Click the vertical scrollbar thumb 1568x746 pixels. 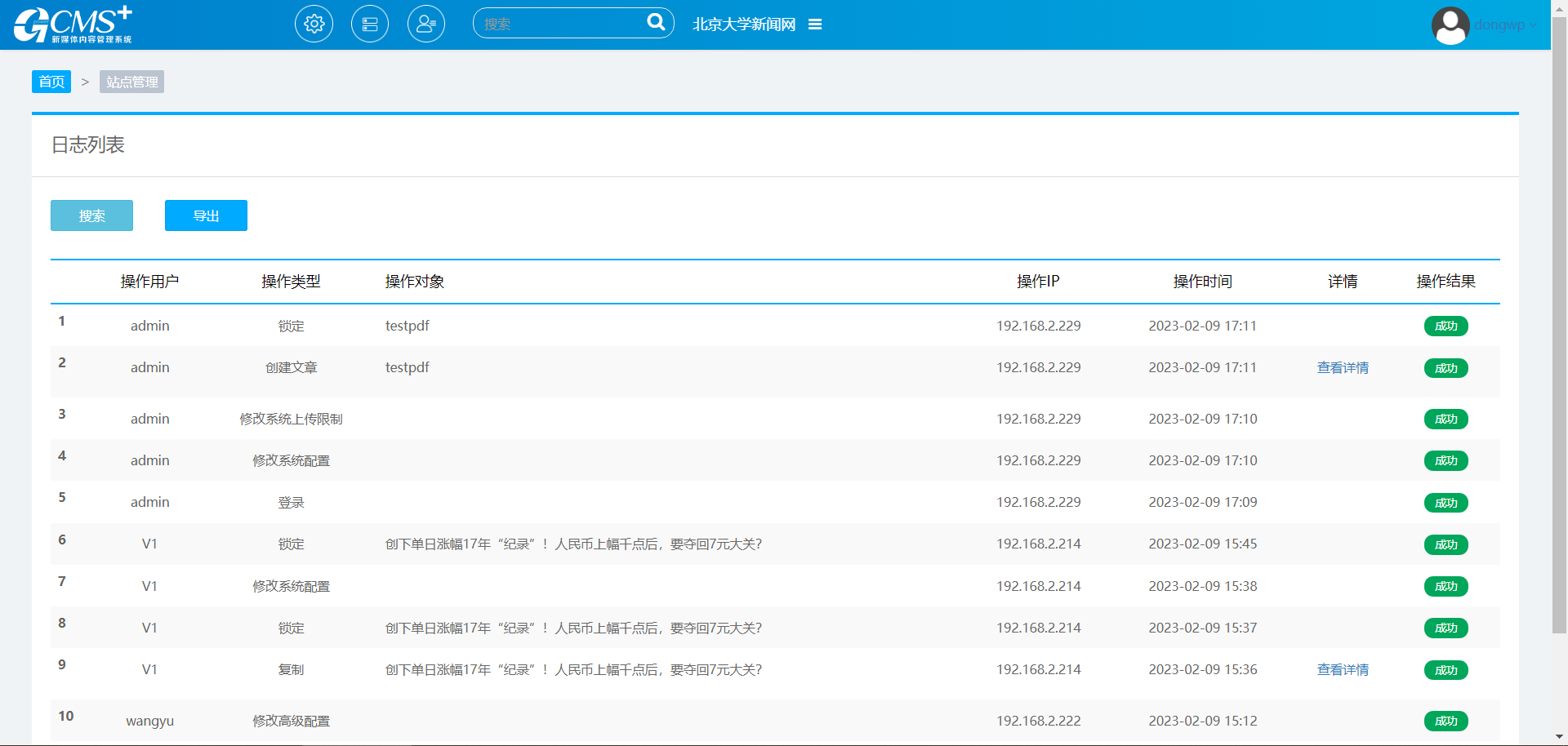[x=1559, y=326]
